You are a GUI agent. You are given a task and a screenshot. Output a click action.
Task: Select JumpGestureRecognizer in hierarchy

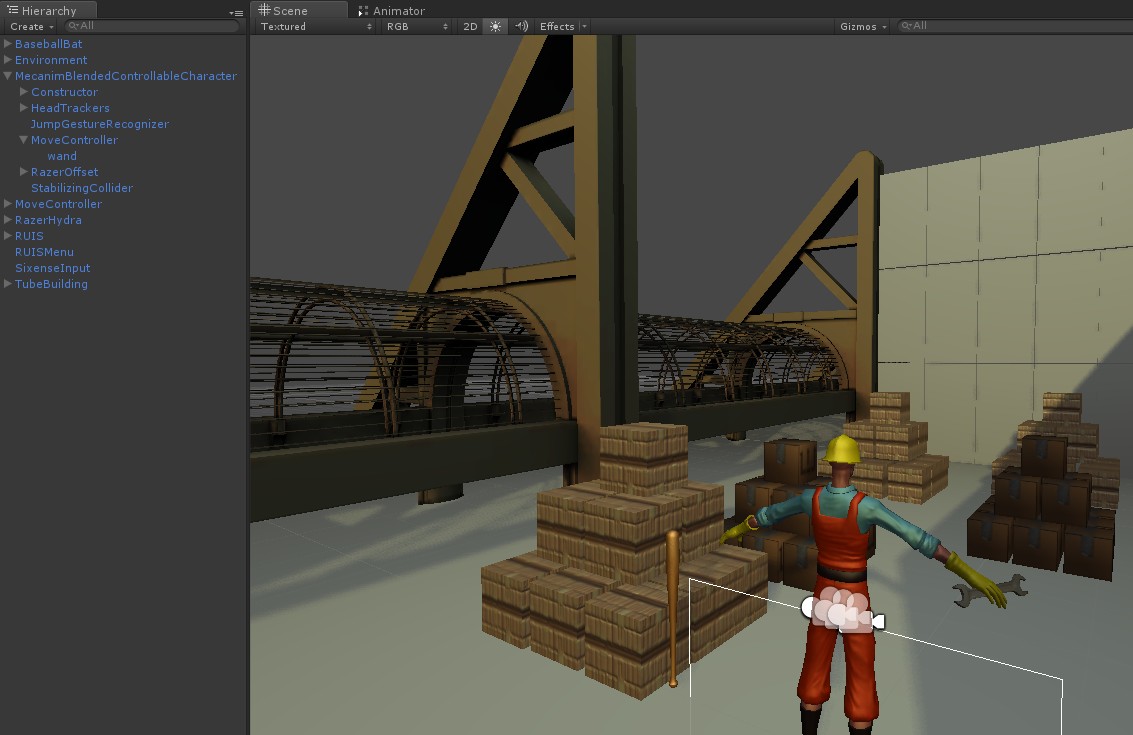point(100,124)
